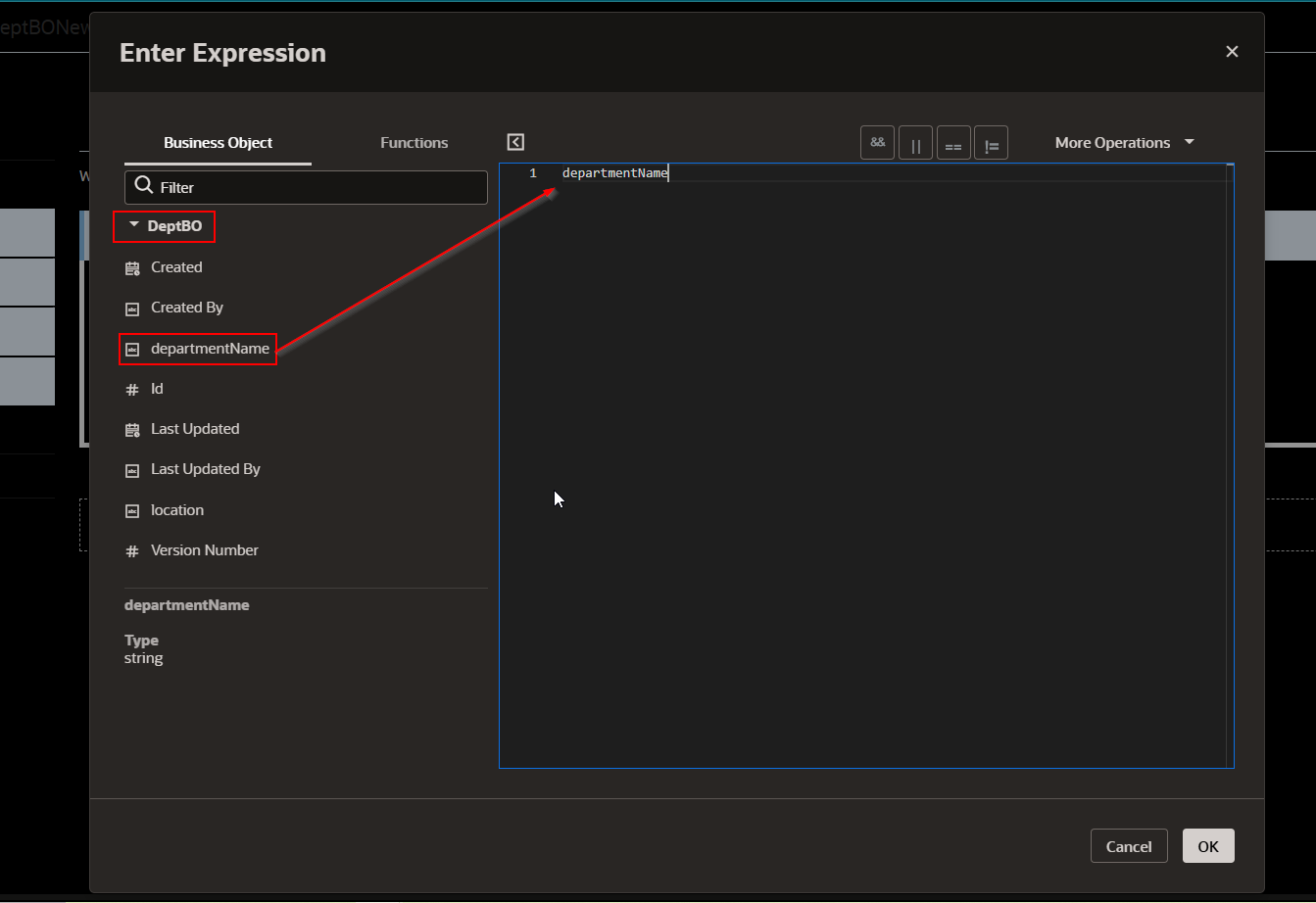Select the Created field
The image size is (1316, 903).
click(176, 266)
